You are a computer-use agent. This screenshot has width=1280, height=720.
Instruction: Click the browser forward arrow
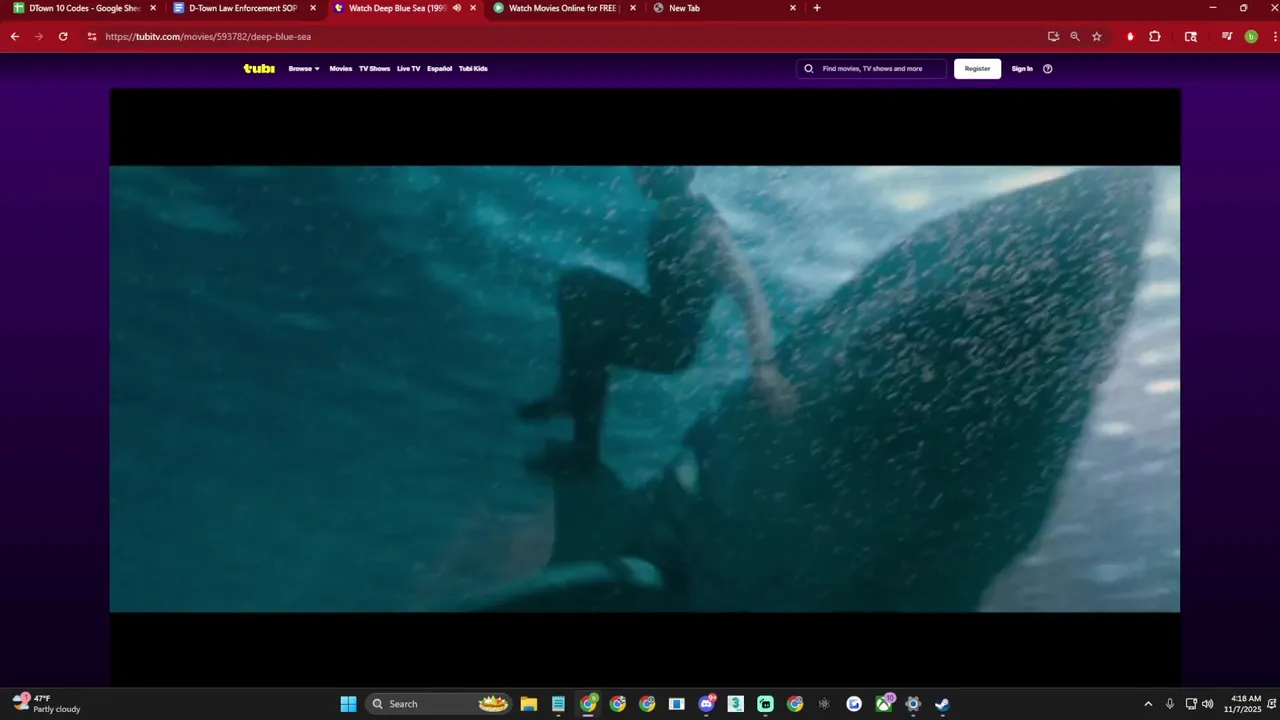tap(39, 36)
